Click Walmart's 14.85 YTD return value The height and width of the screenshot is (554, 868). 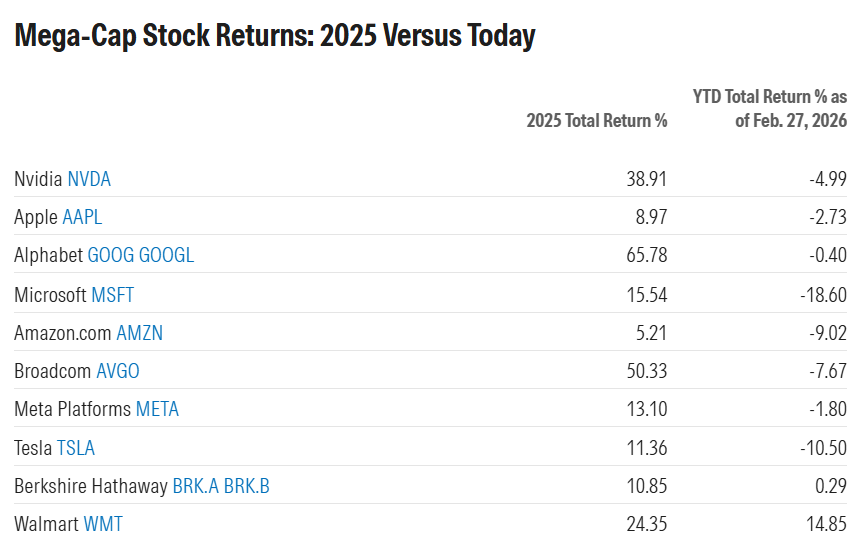pos(827,525)
